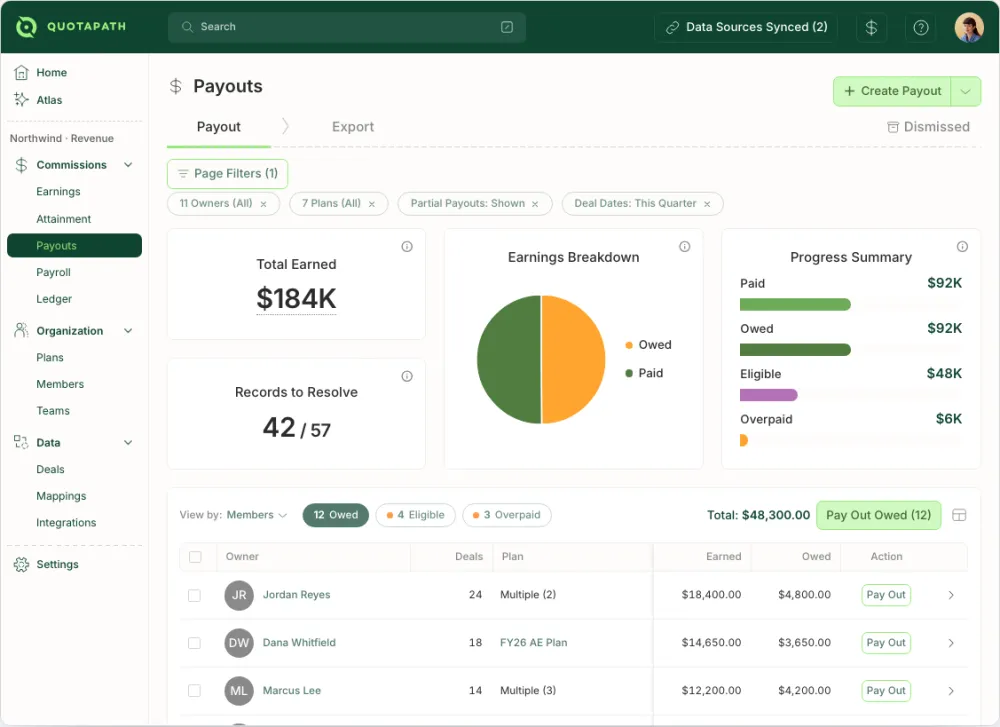Expand Dana Whitfield row chevron

coord(951,643)
